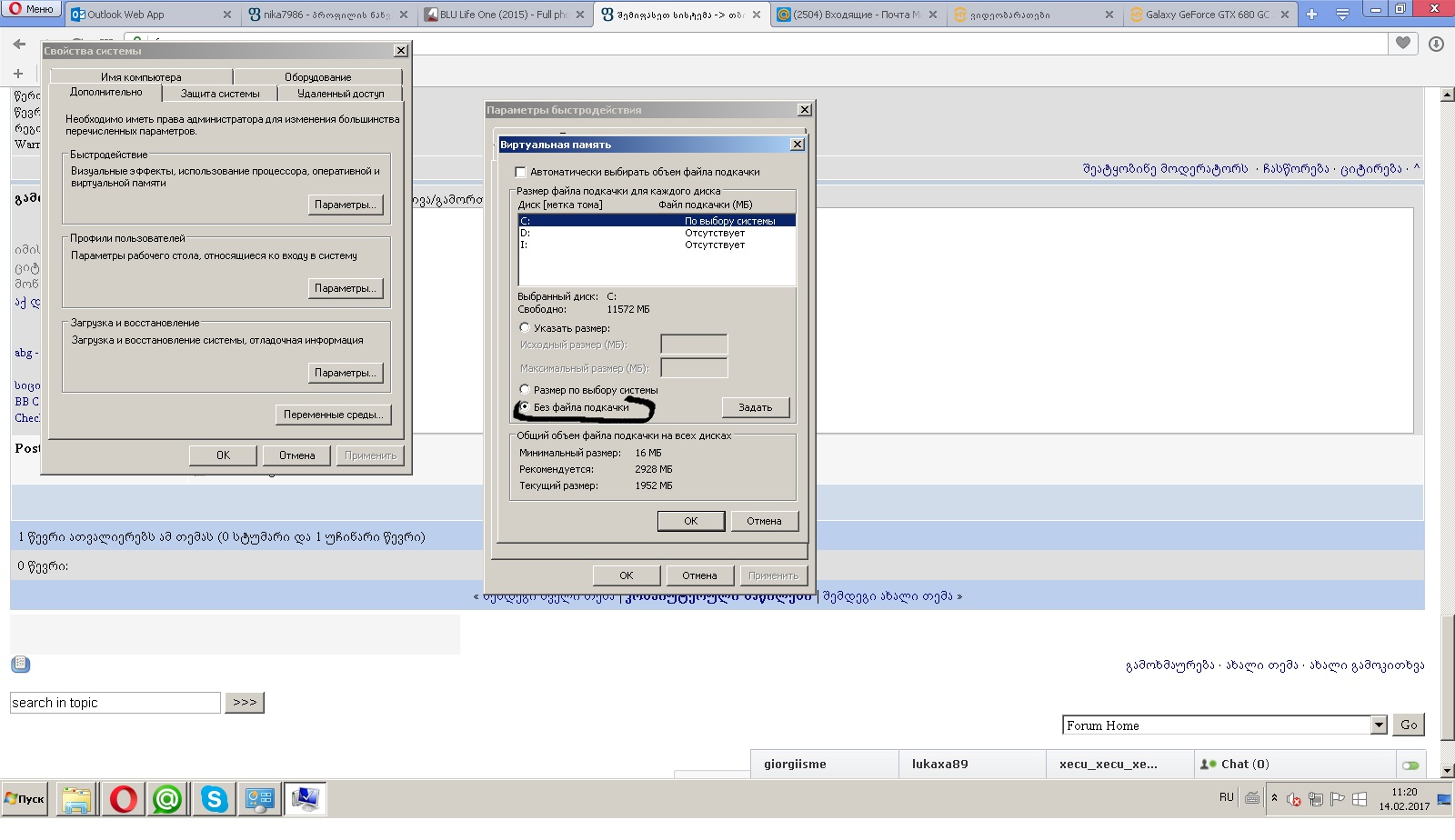Click the muted volume tray icon
Viewport: 1455px width, 840px height.
coord(1294,799)
